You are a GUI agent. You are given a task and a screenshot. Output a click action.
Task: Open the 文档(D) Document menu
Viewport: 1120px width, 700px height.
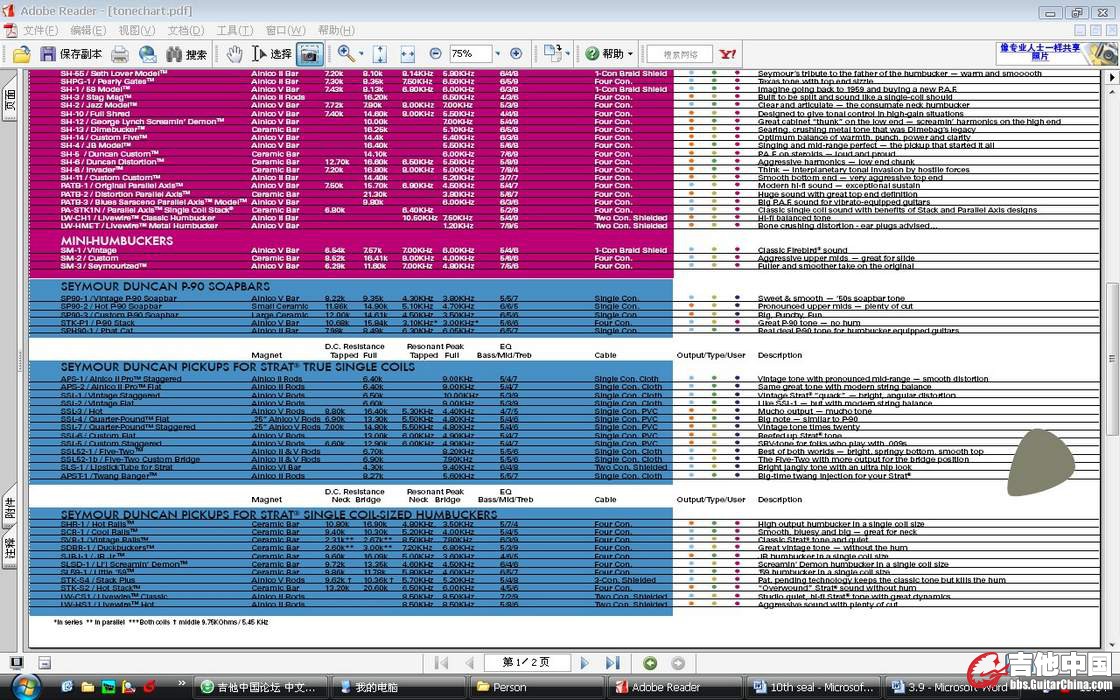click(186, 30)
